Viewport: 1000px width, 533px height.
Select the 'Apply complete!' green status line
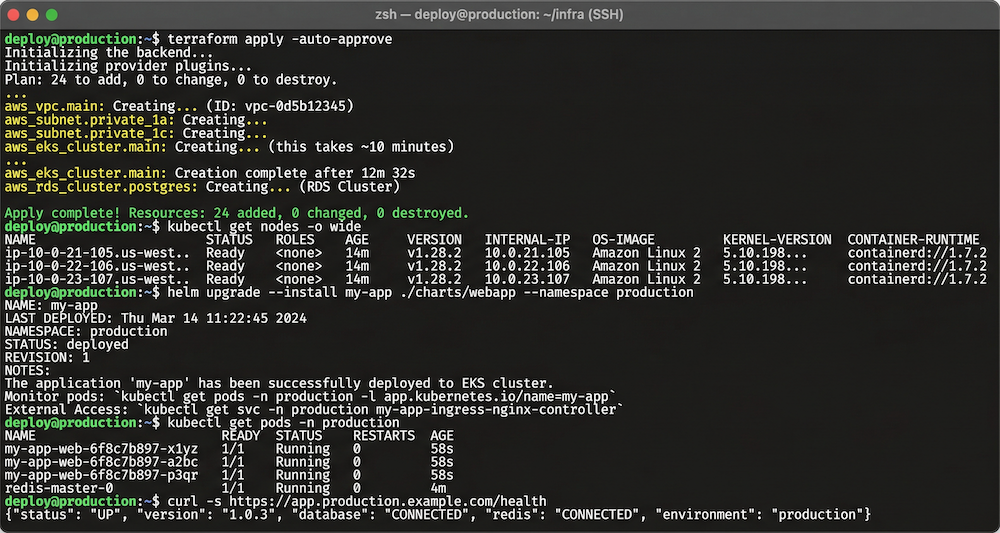[236, 213]
